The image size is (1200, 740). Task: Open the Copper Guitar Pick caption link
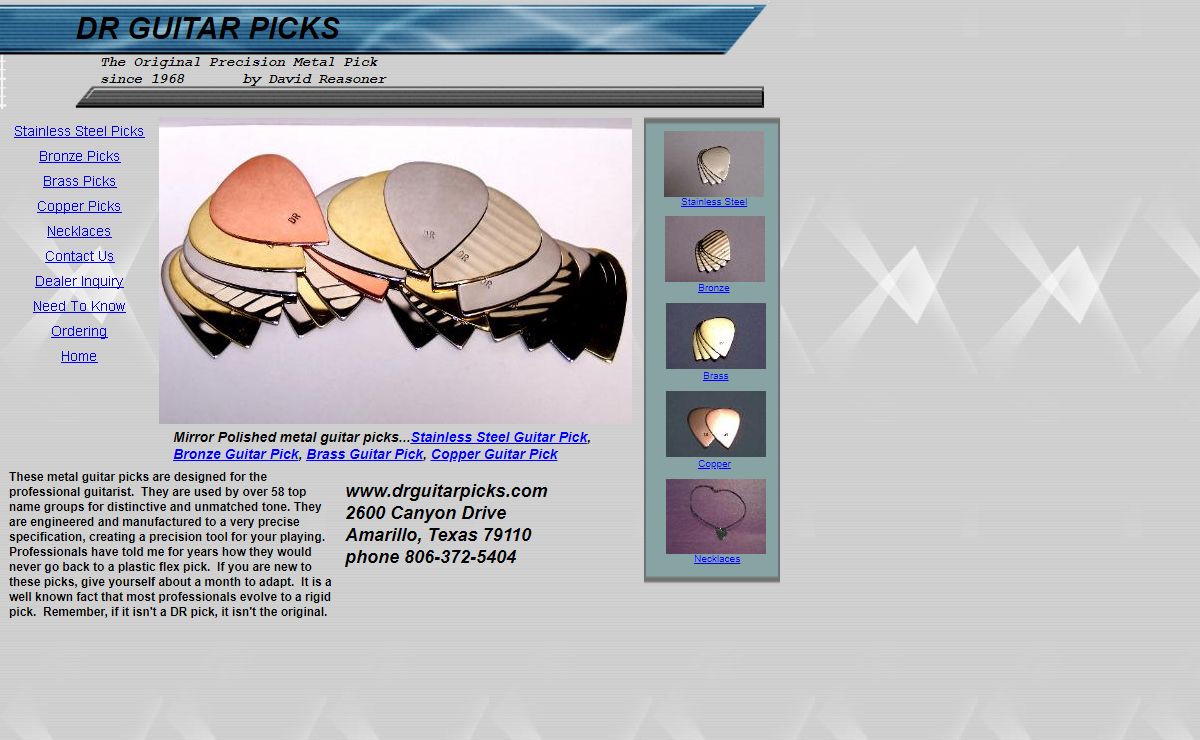coord(494,454)
